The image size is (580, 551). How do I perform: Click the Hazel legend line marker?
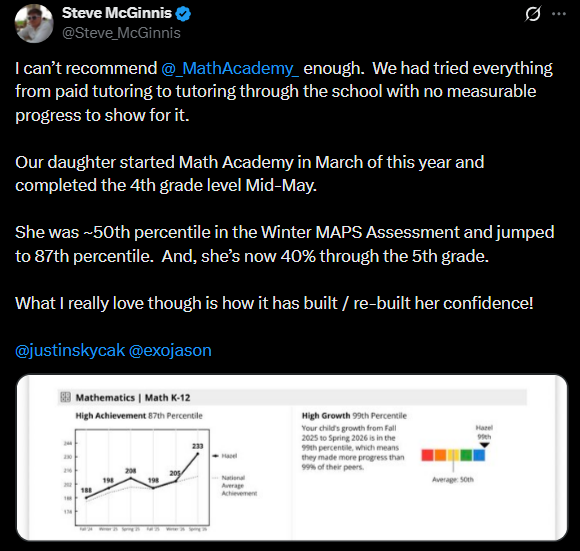tap(215, 456)
